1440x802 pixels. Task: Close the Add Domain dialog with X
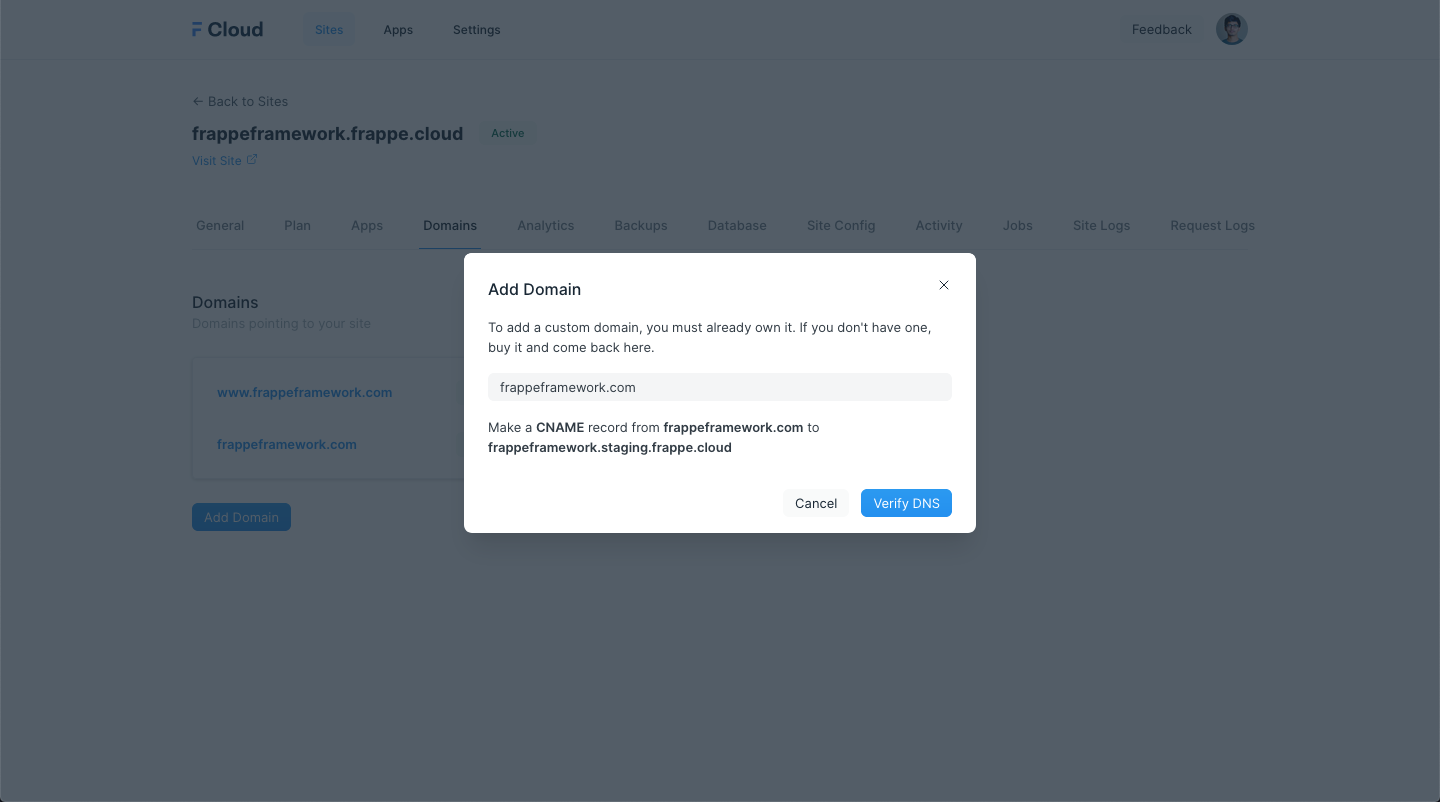tap(943, 285)
